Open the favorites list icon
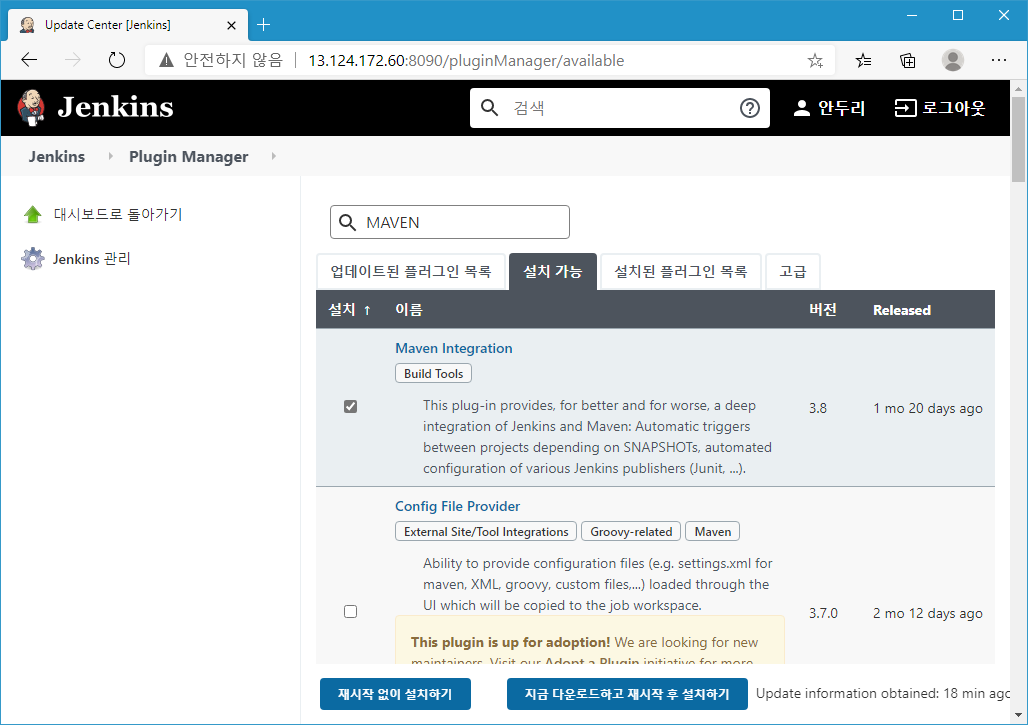The height and width of the screenshot is (725, 1028). (x=863, y=61)
